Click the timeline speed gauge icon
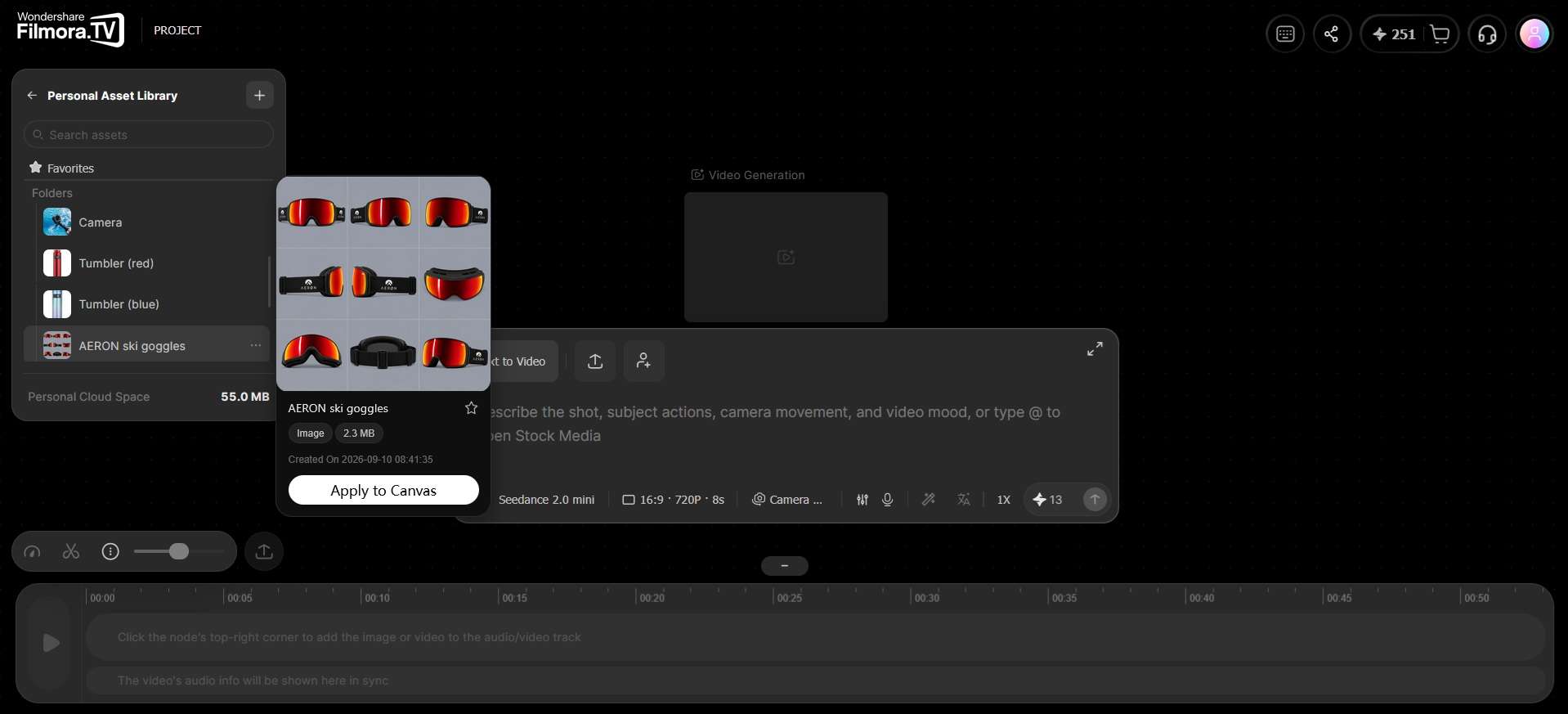Image resolution: width=1568 pixels, height=714 pixels. tap(33, 552)
